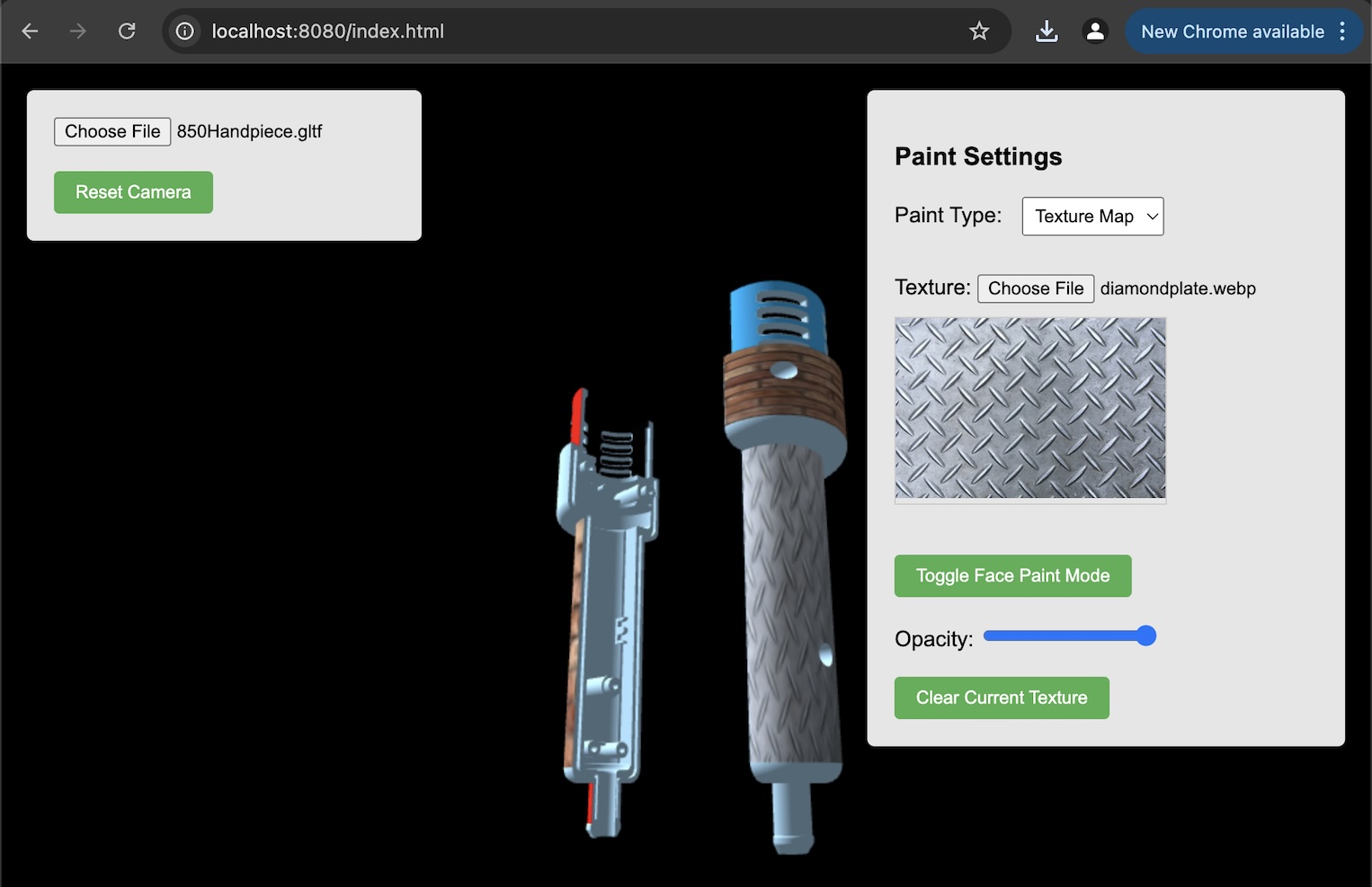Viewport: 1372px width, 887px height.
Task: Click the cutaway handpiece model on left
Action: pyautogui.click(x=608, y=611)
